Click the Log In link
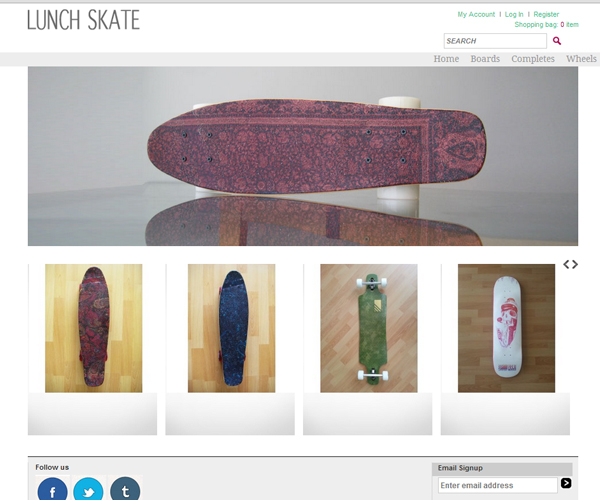 (514, 14)
